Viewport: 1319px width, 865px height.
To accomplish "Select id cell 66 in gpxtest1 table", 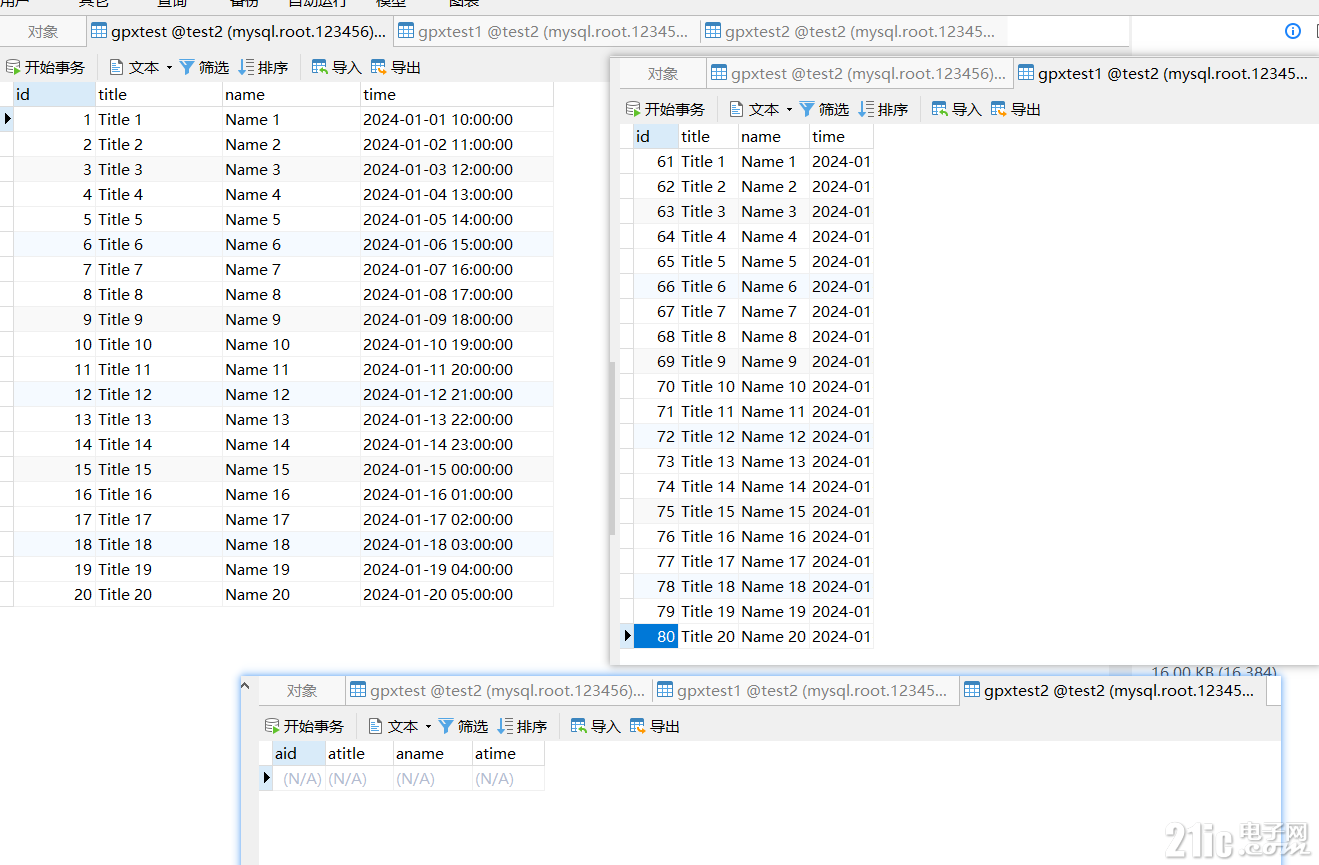I will [655, 286].
